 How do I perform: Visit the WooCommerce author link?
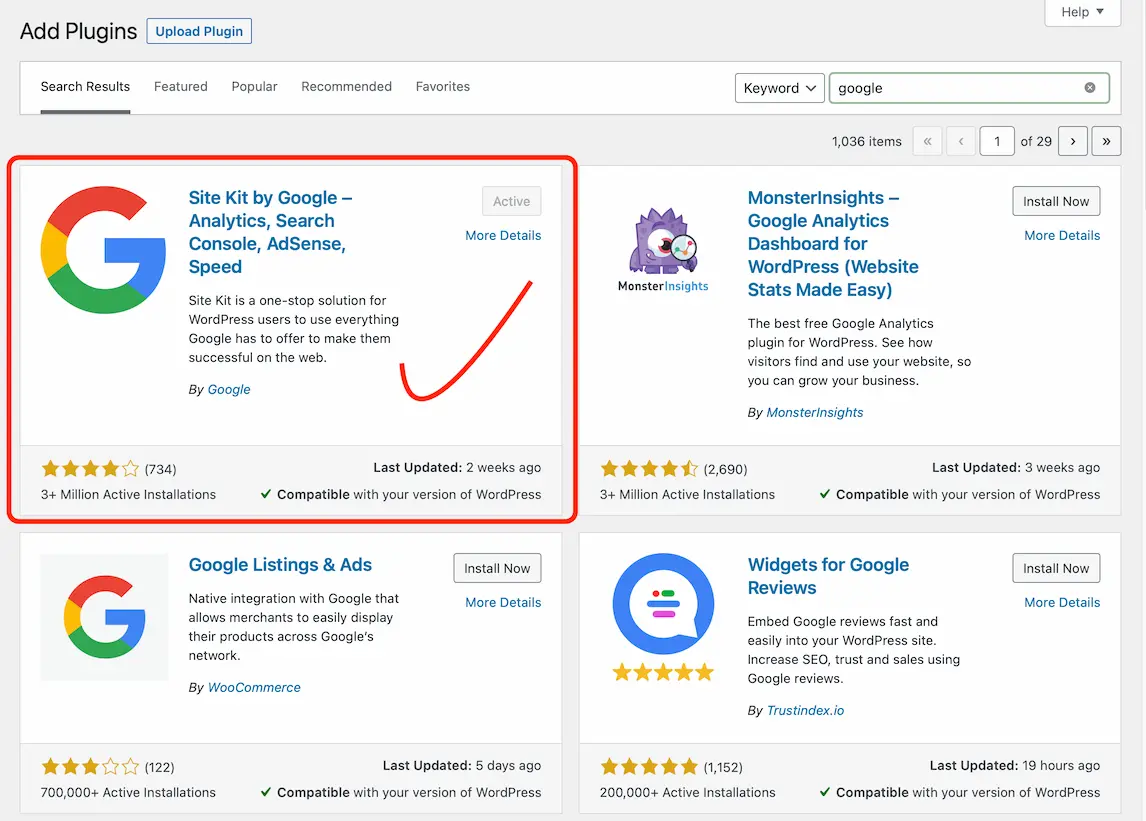pyautogui.click(x=255, y=687)
